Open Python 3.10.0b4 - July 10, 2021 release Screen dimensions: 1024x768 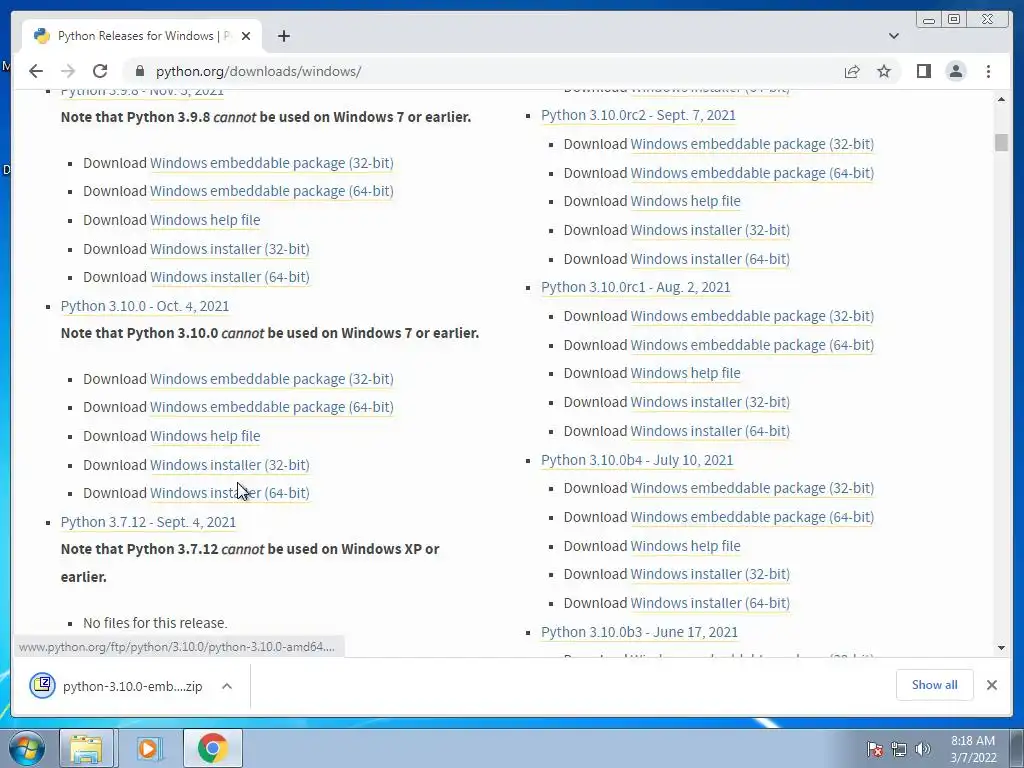[x=637, y=460]
